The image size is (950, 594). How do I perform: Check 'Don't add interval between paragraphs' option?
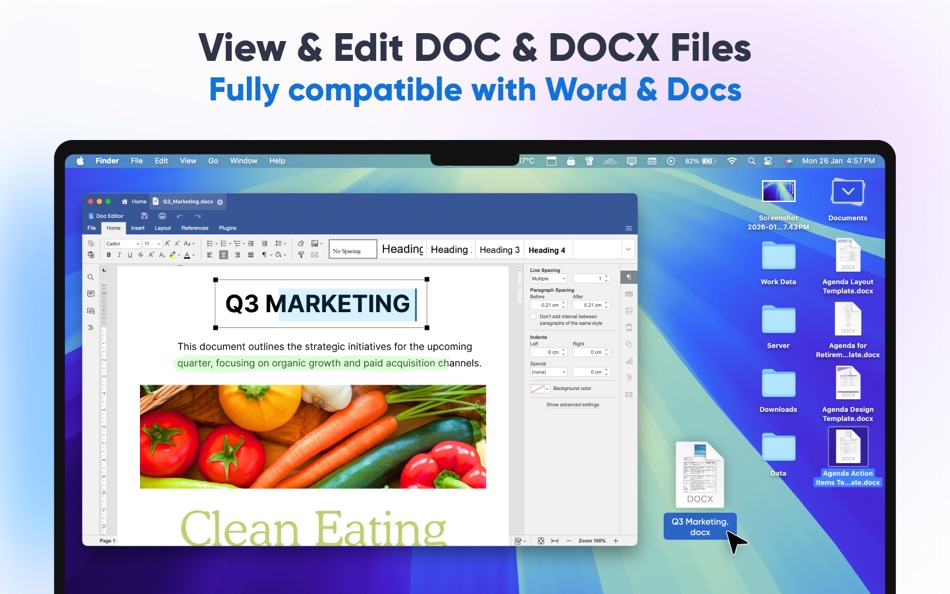coord(534,317)
